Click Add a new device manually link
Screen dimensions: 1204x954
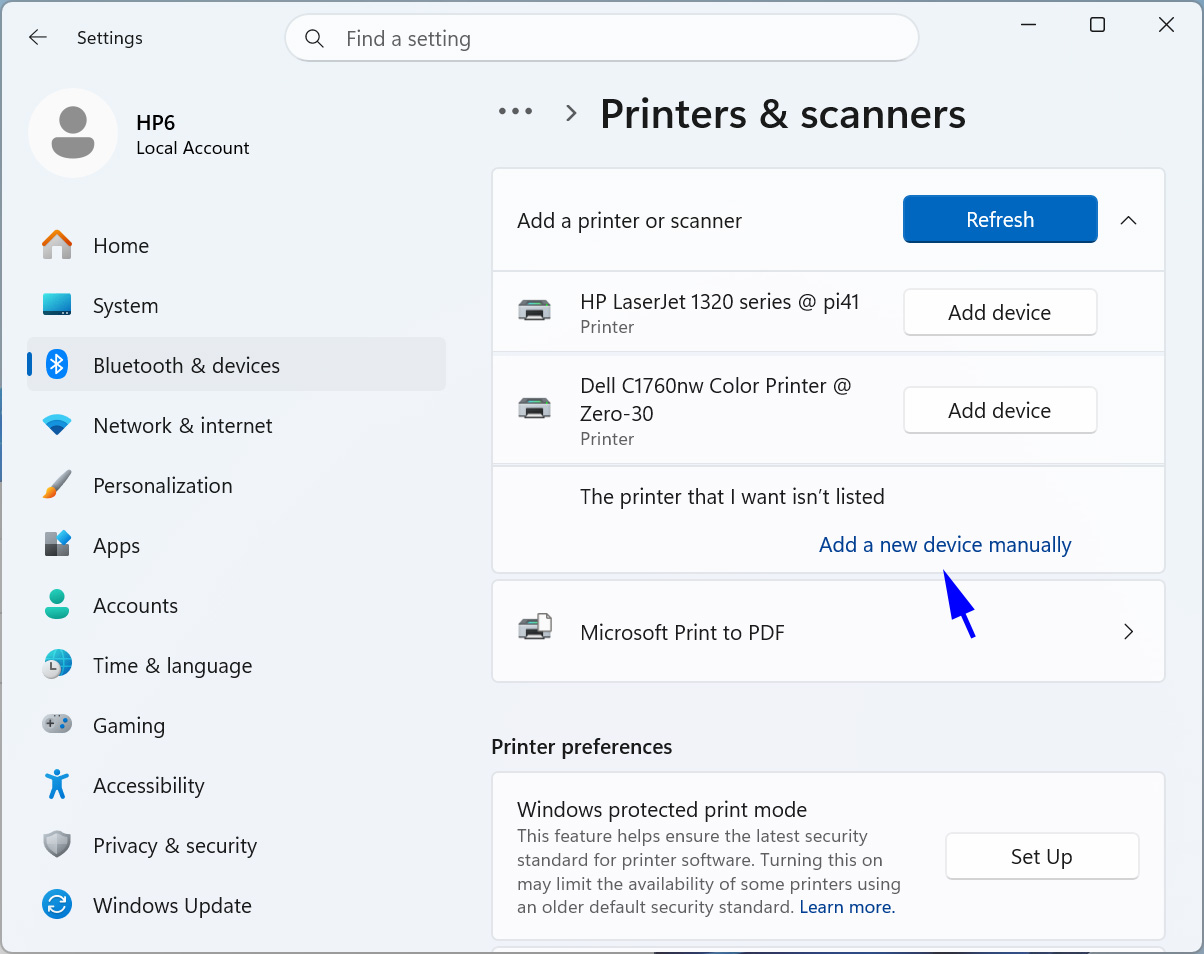(x=944, y=545)
